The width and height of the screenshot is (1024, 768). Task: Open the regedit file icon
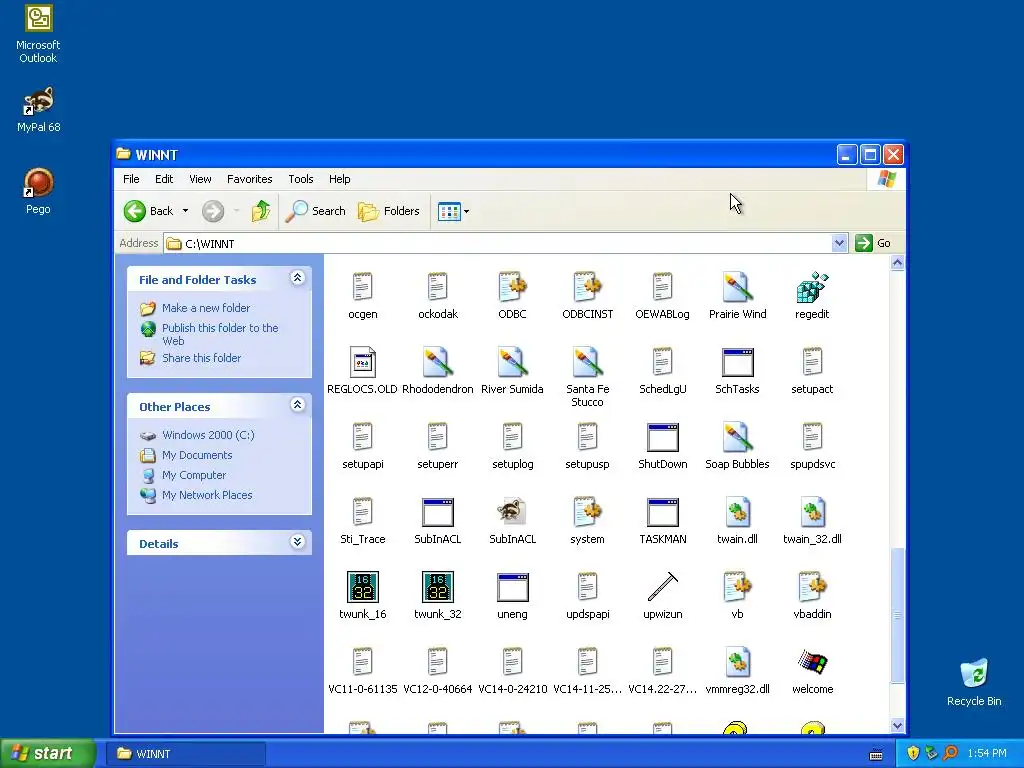[x=812, y=287]
